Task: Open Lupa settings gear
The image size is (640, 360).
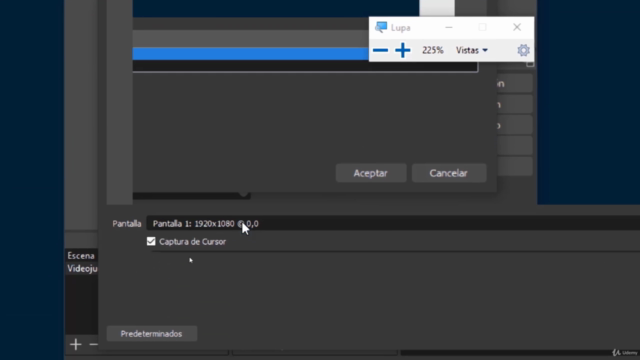Action: point(523,50)
